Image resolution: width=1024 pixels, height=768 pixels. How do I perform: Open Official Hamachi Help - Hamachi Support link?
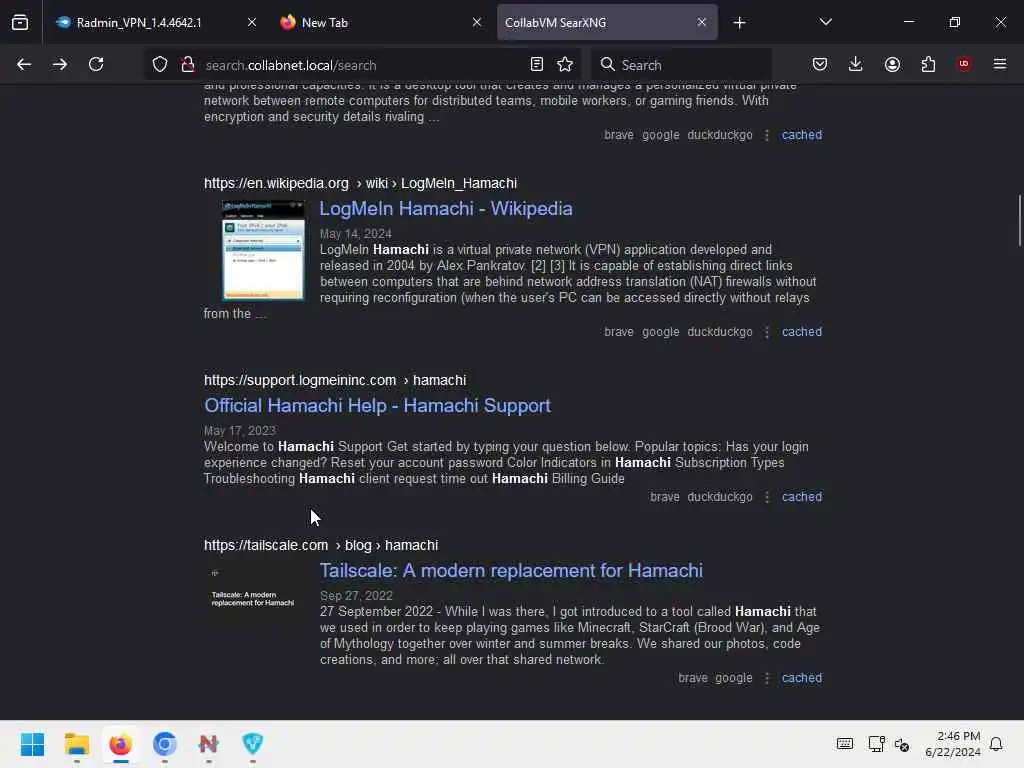pos(377,406)
